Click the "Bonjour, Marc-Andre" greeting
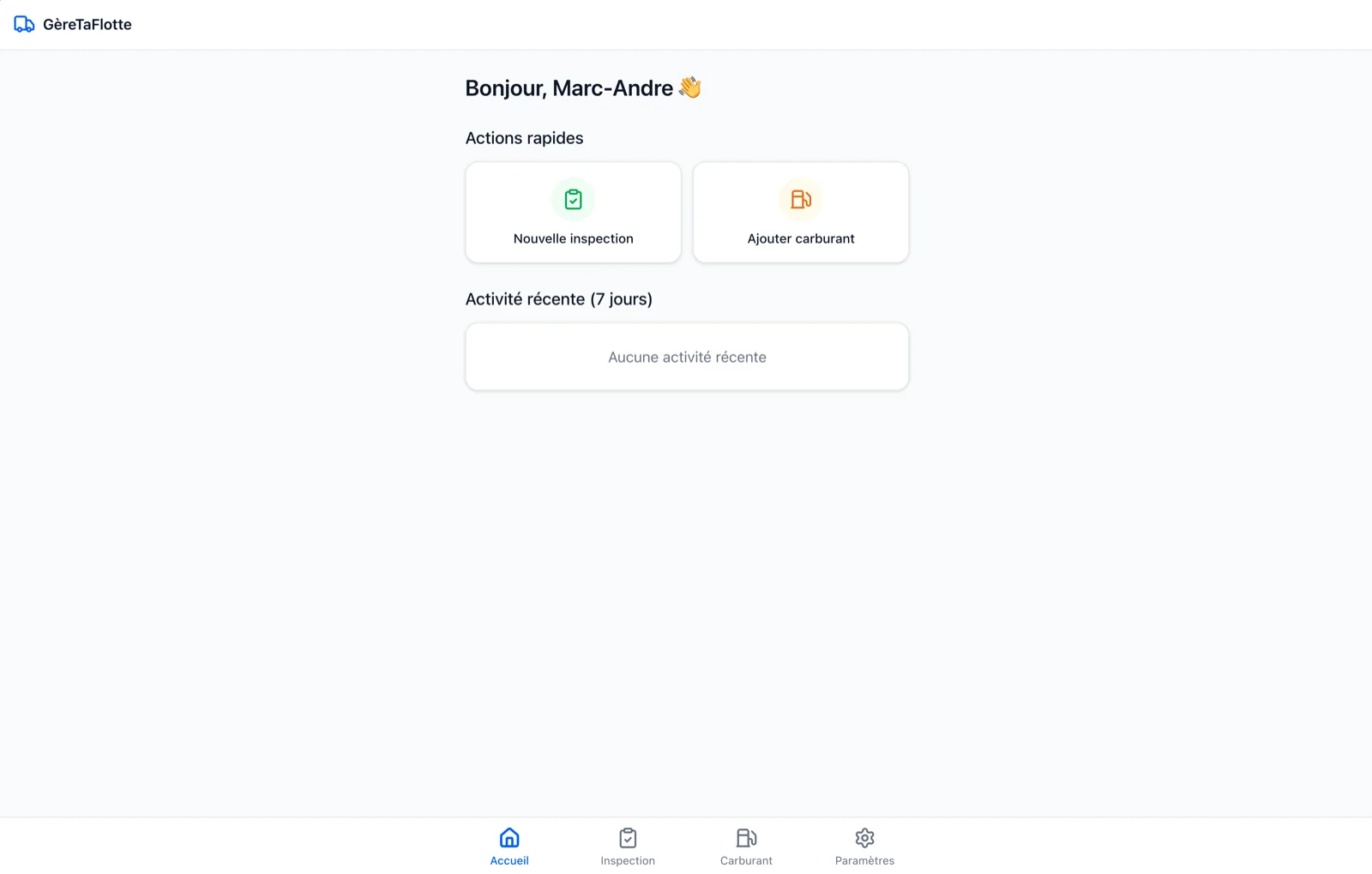1372x874 pixels. pos(569,88)
